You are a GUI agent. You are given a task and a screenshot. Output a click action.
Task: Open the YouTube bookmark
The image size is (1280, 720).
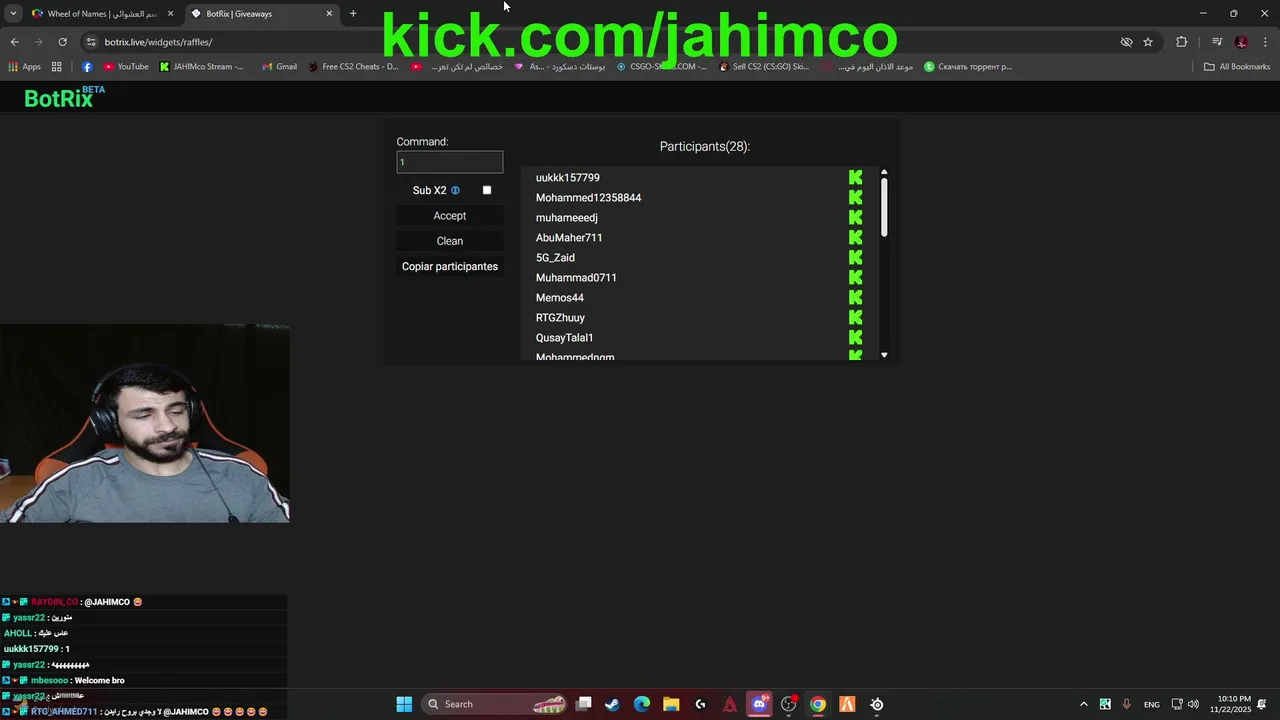(x=126, y=67)
